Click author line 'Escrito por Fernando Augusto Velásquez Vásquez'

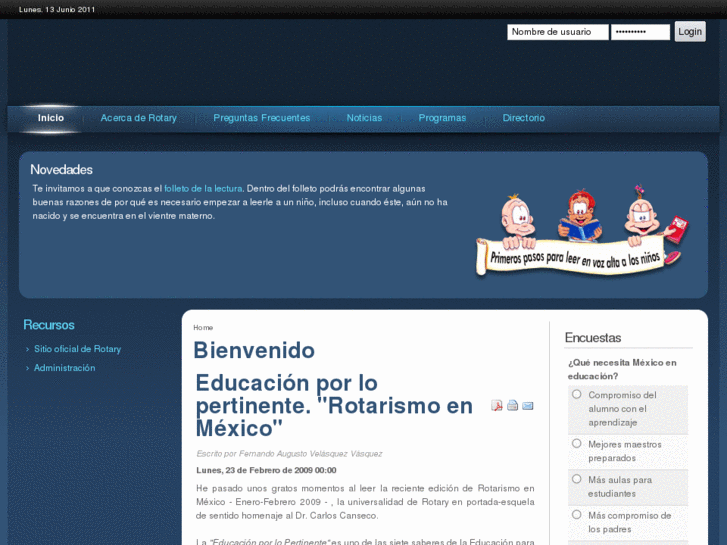coord(289,454)
